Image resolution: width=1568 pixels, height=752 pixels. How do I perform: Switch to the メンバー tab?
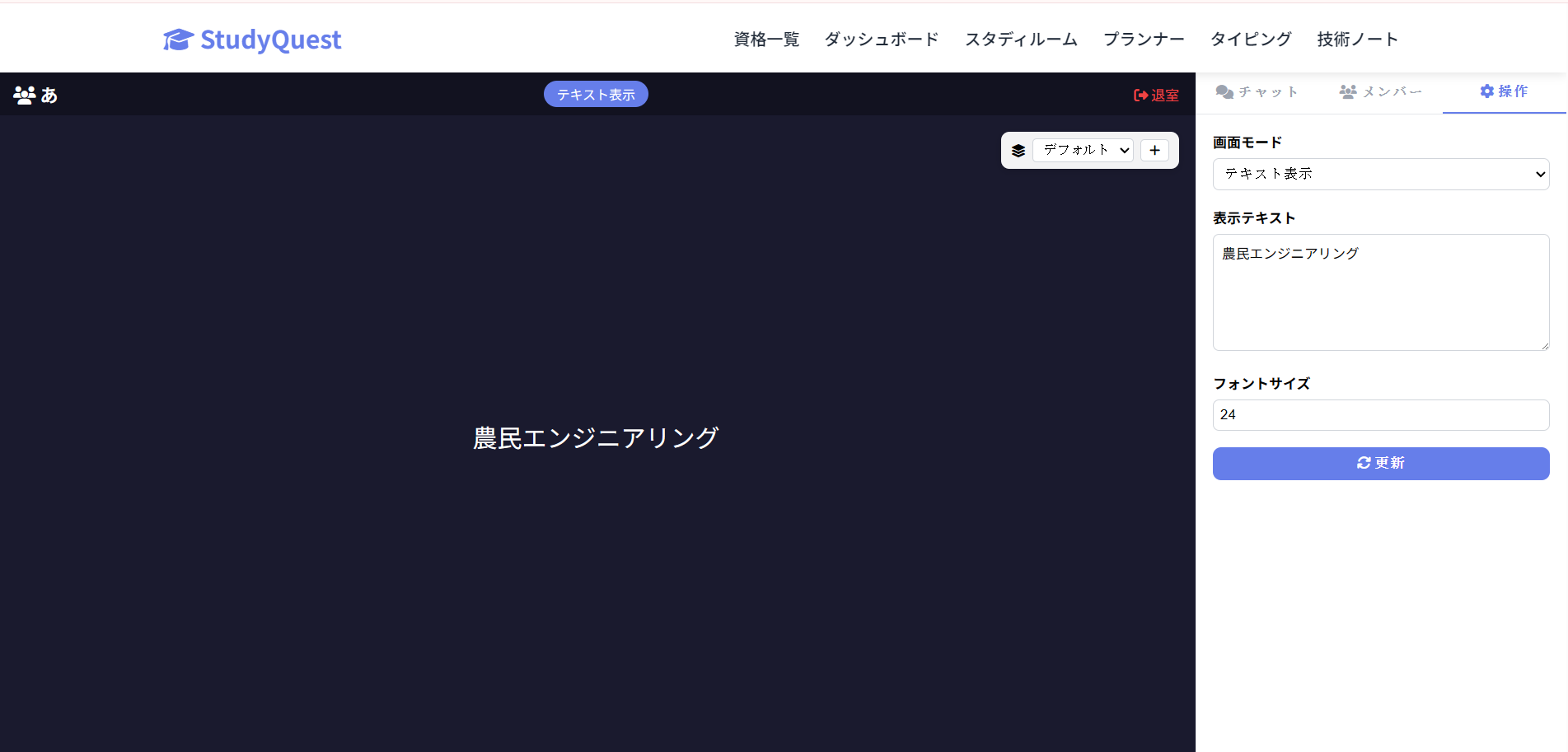(1380, 91)
